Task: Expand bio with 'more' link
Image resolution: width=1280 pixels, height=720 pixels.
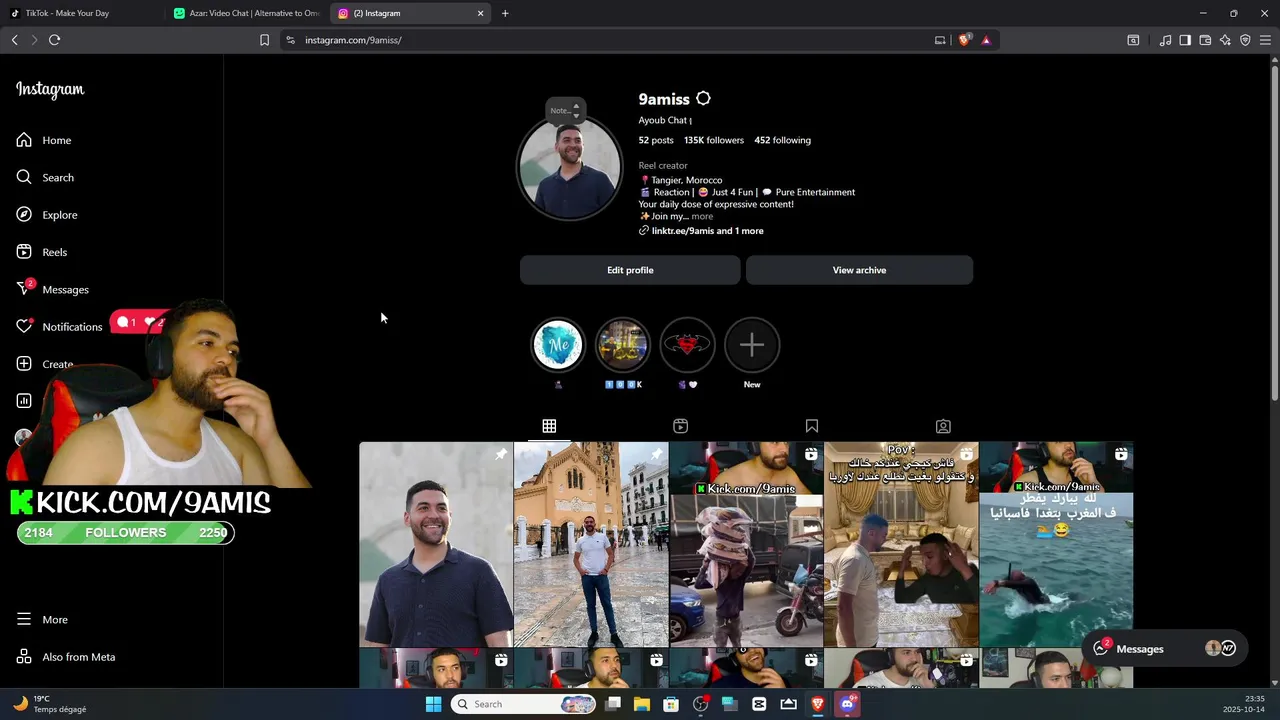Action: click(x=702, y=216)
